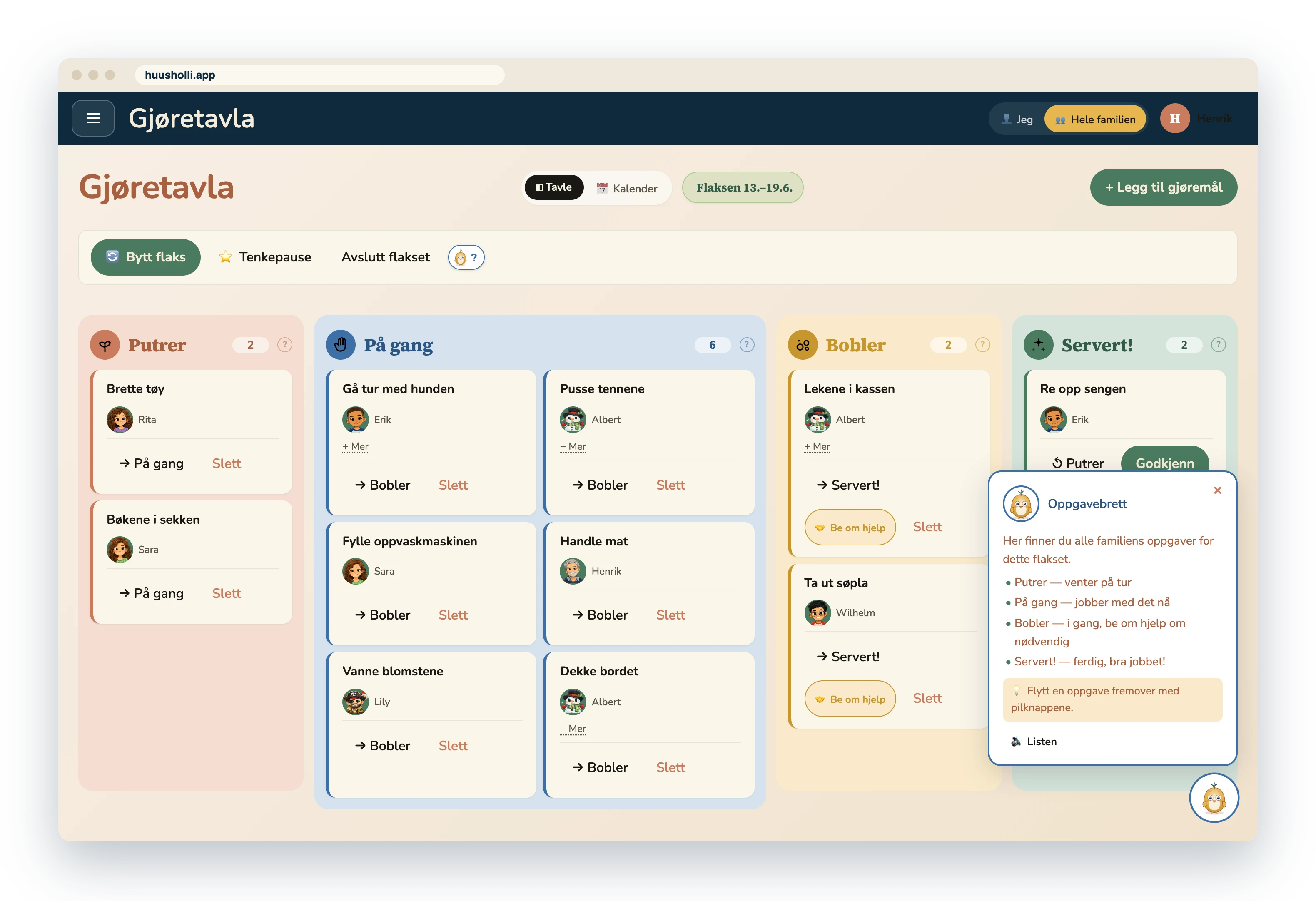Click Rita's avatar on Brette tøy

[120, 420]
